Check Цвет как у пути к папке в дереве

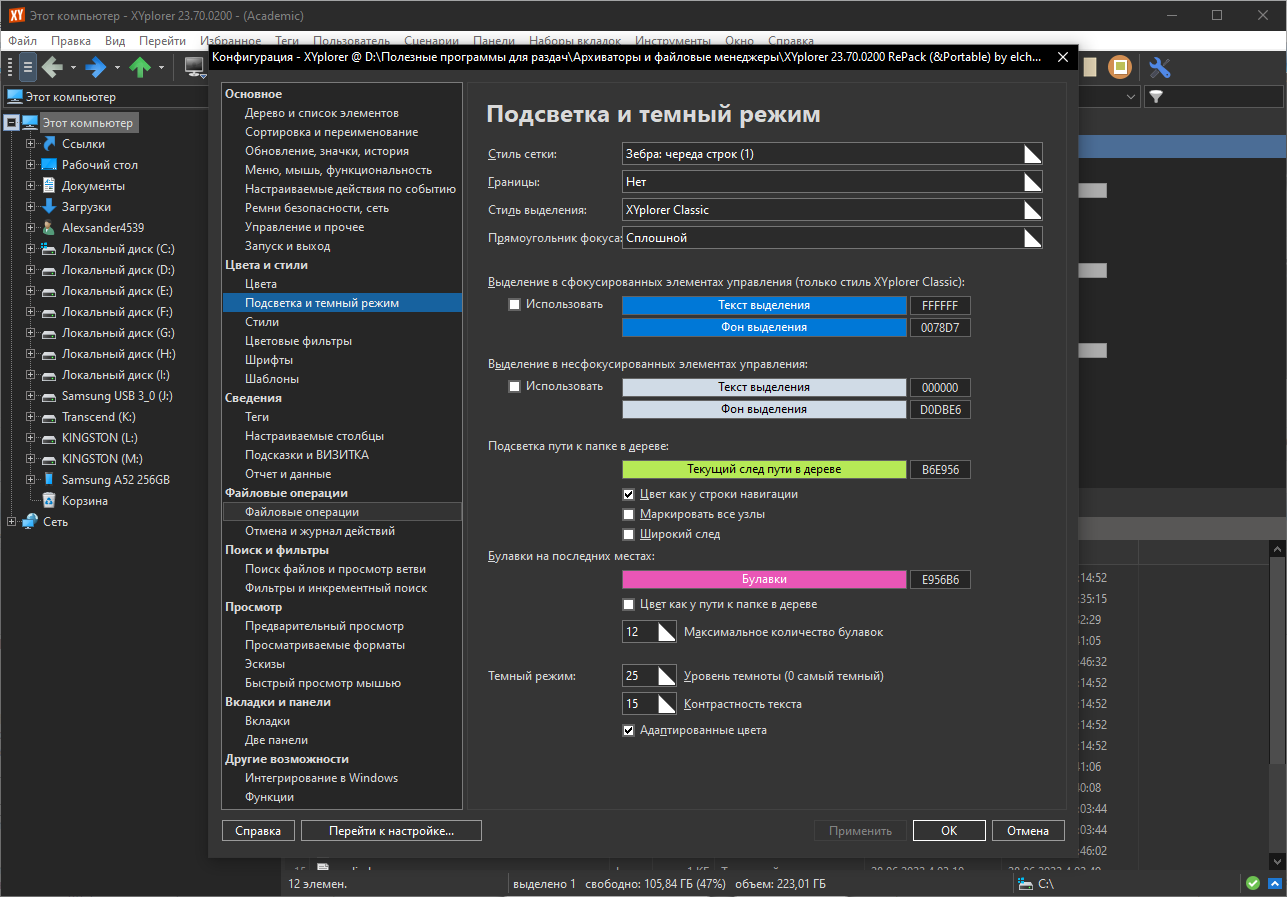[x=628, y=604]
